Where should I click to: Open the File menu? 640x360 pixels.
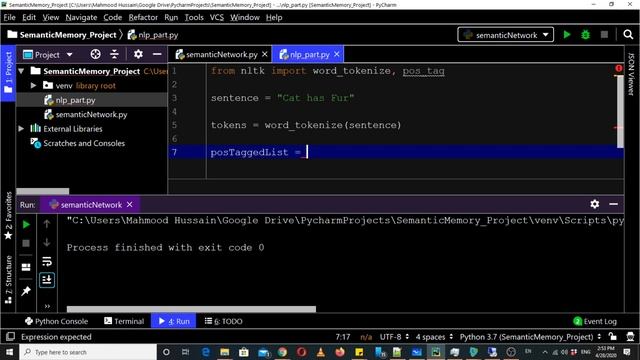pos(9,17)
